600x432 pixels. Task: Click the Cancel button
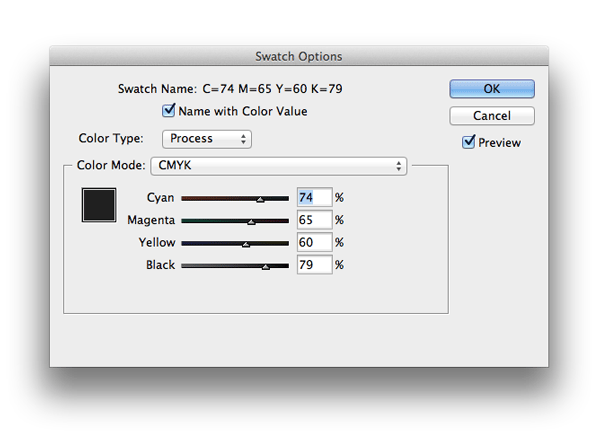pos(491,116)
